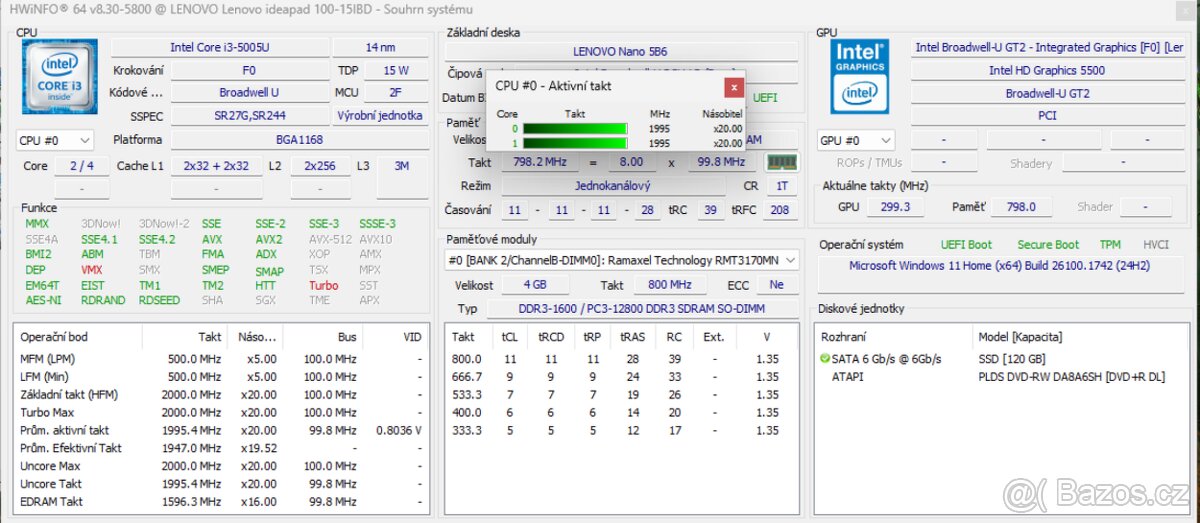Select the Prům. Efektivní Takt row

pyautogui.click(x=221, y=448)
